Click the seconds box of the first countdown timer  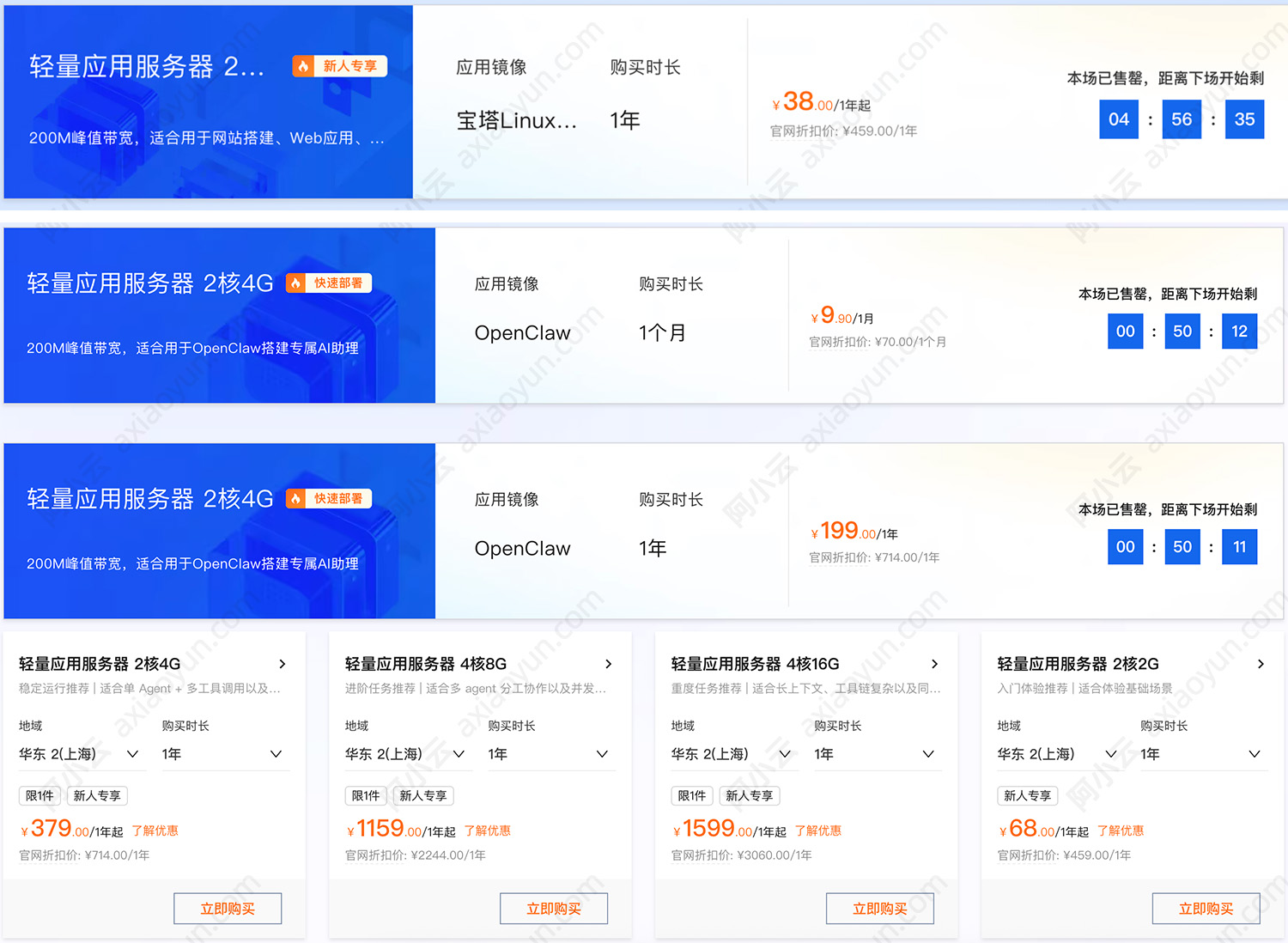[x=1244, y=119]
